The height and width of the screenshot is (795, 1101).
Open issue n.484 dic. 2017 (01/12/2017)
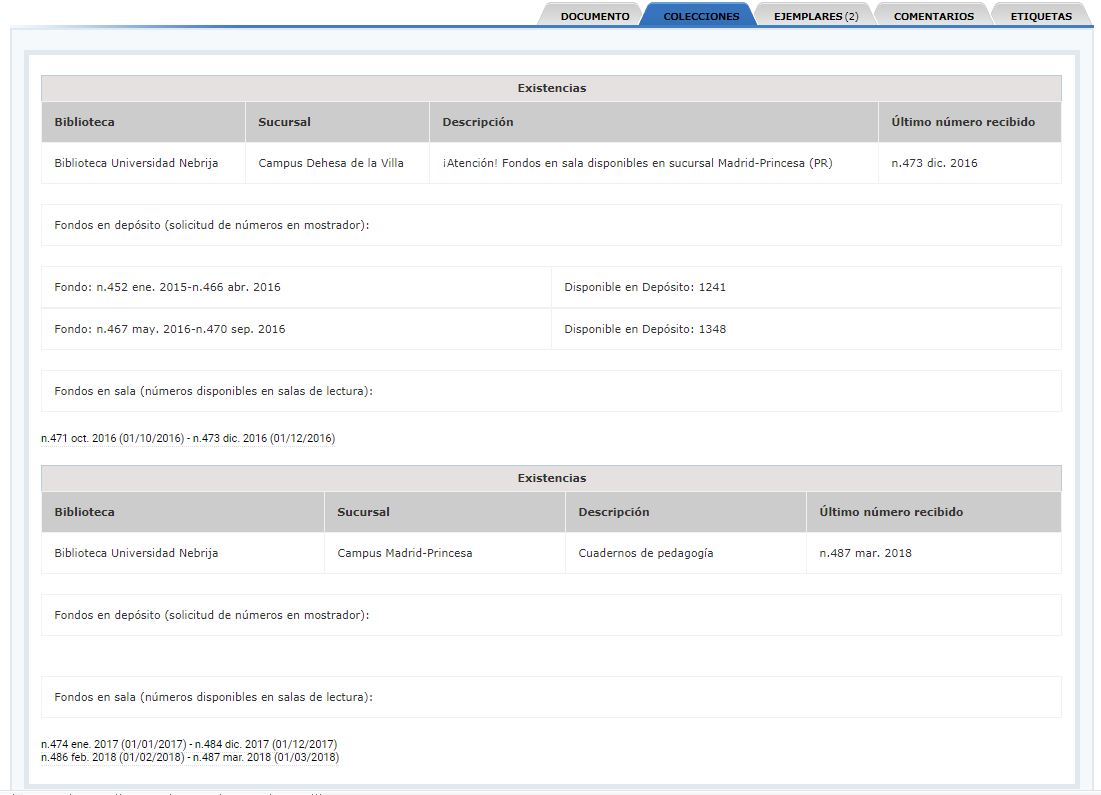point(265,745)
